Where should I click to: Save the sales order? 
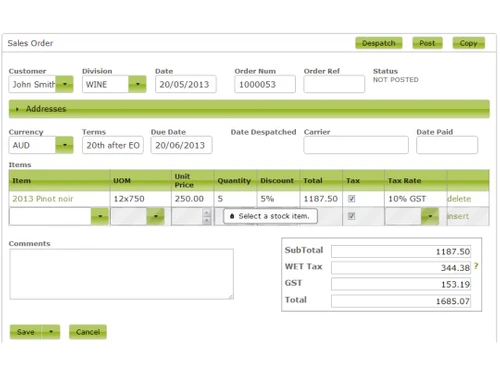[x=26, y=332]
